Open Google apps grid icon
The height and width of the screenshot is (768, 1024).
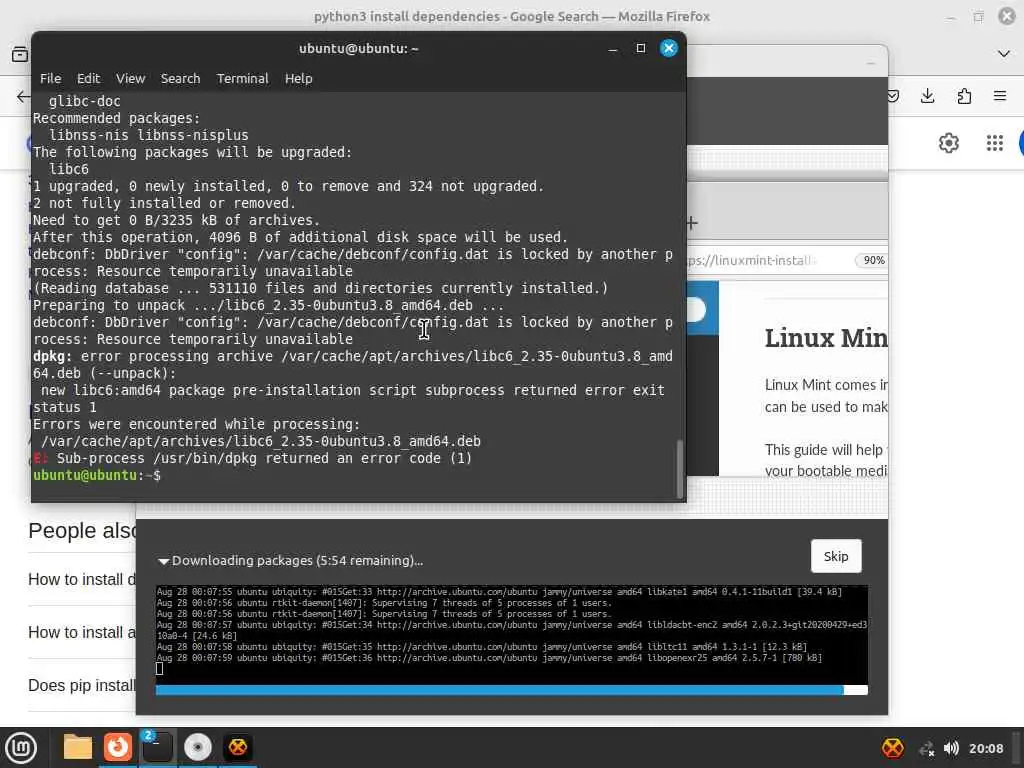click(x=995, y=143)
